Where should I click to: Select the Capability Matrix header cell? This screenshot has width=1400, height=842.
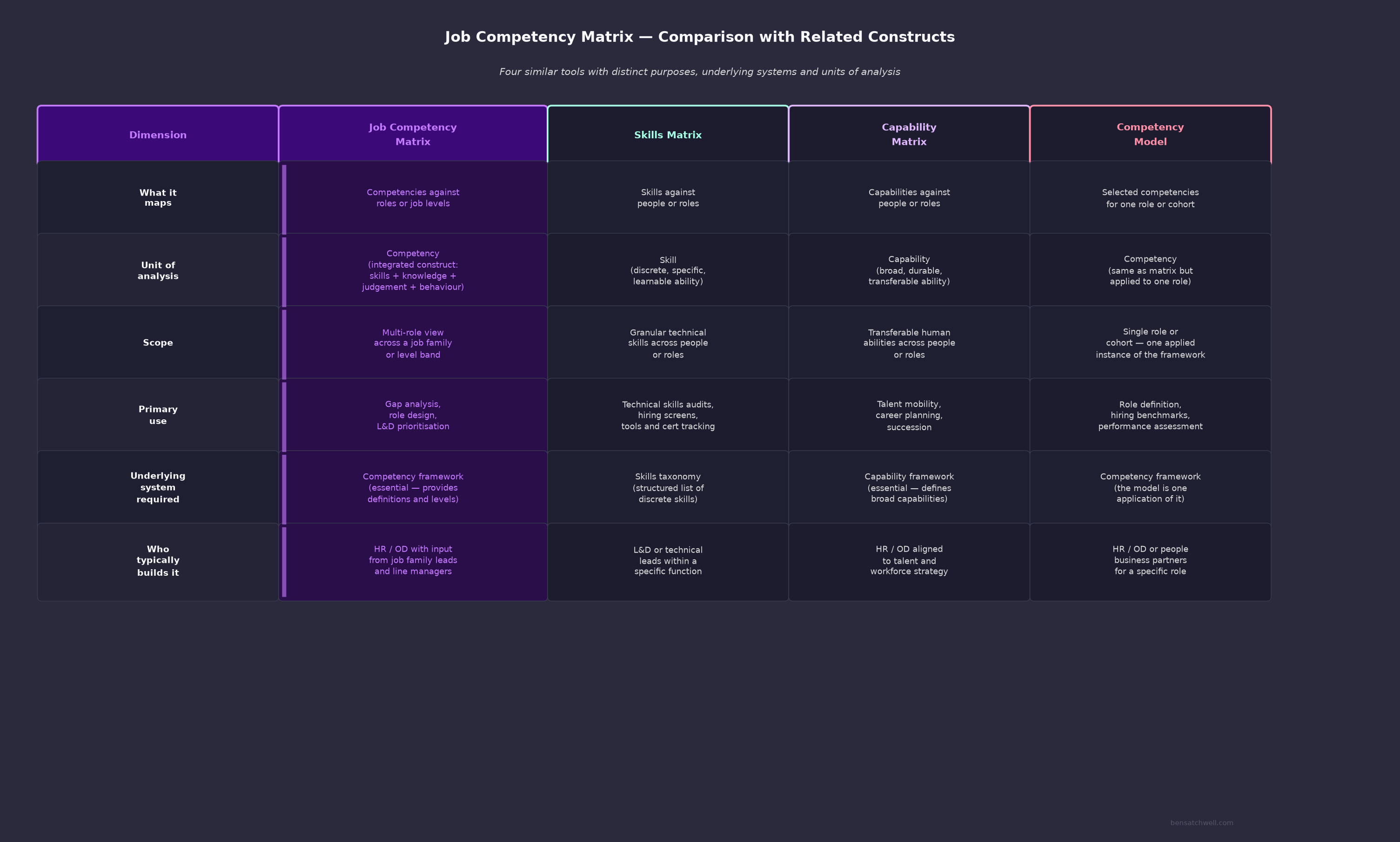(909, 135)
